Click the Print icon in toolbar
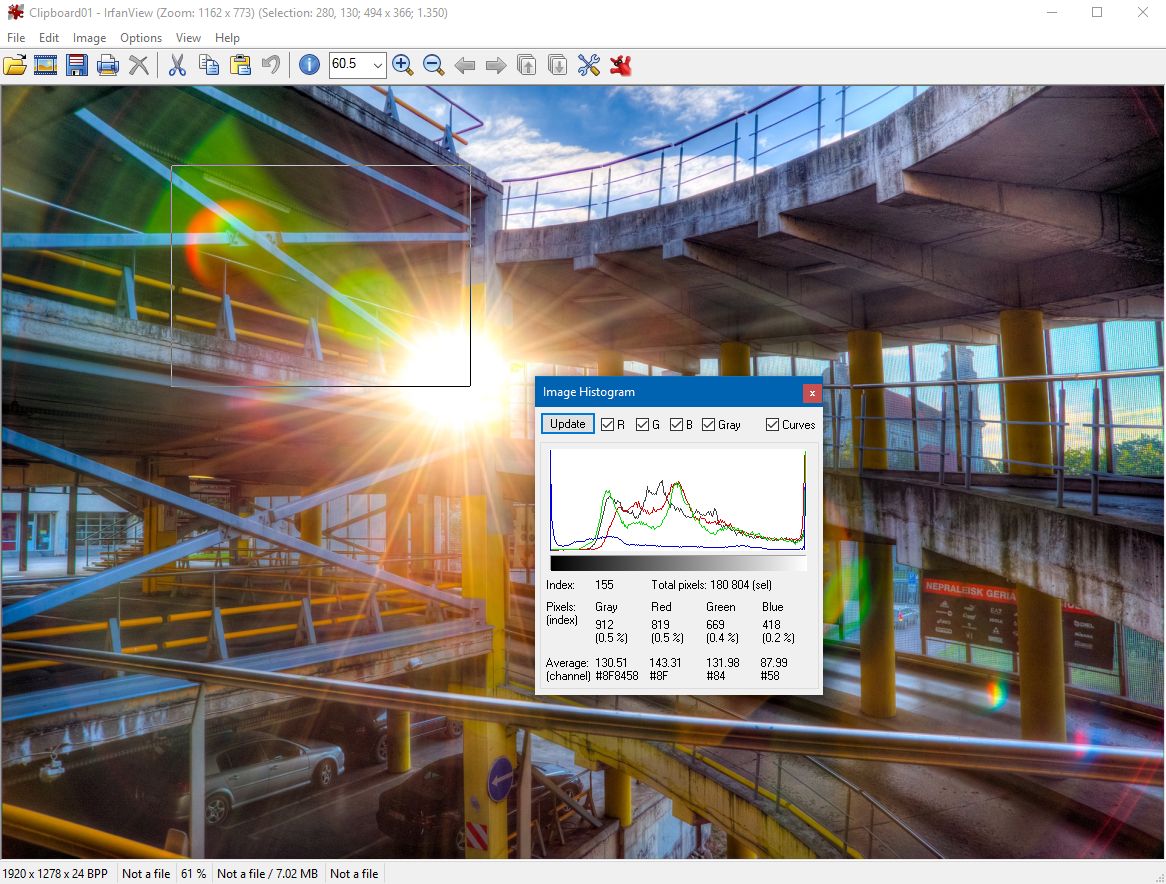The width and height of the screenshot is (1166, 884). [108, 65]
